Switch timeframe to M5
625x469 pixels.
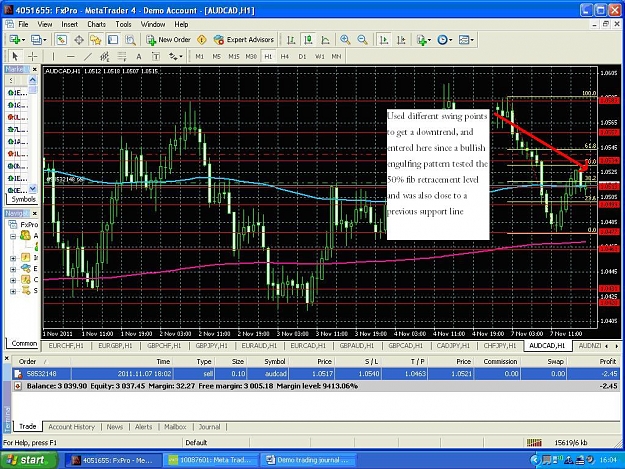pos(216,57)
